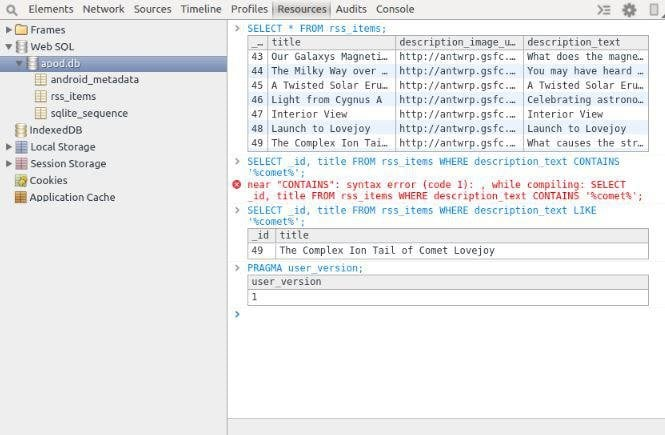Collapse the apod.db database node

(x=19, y=64)
